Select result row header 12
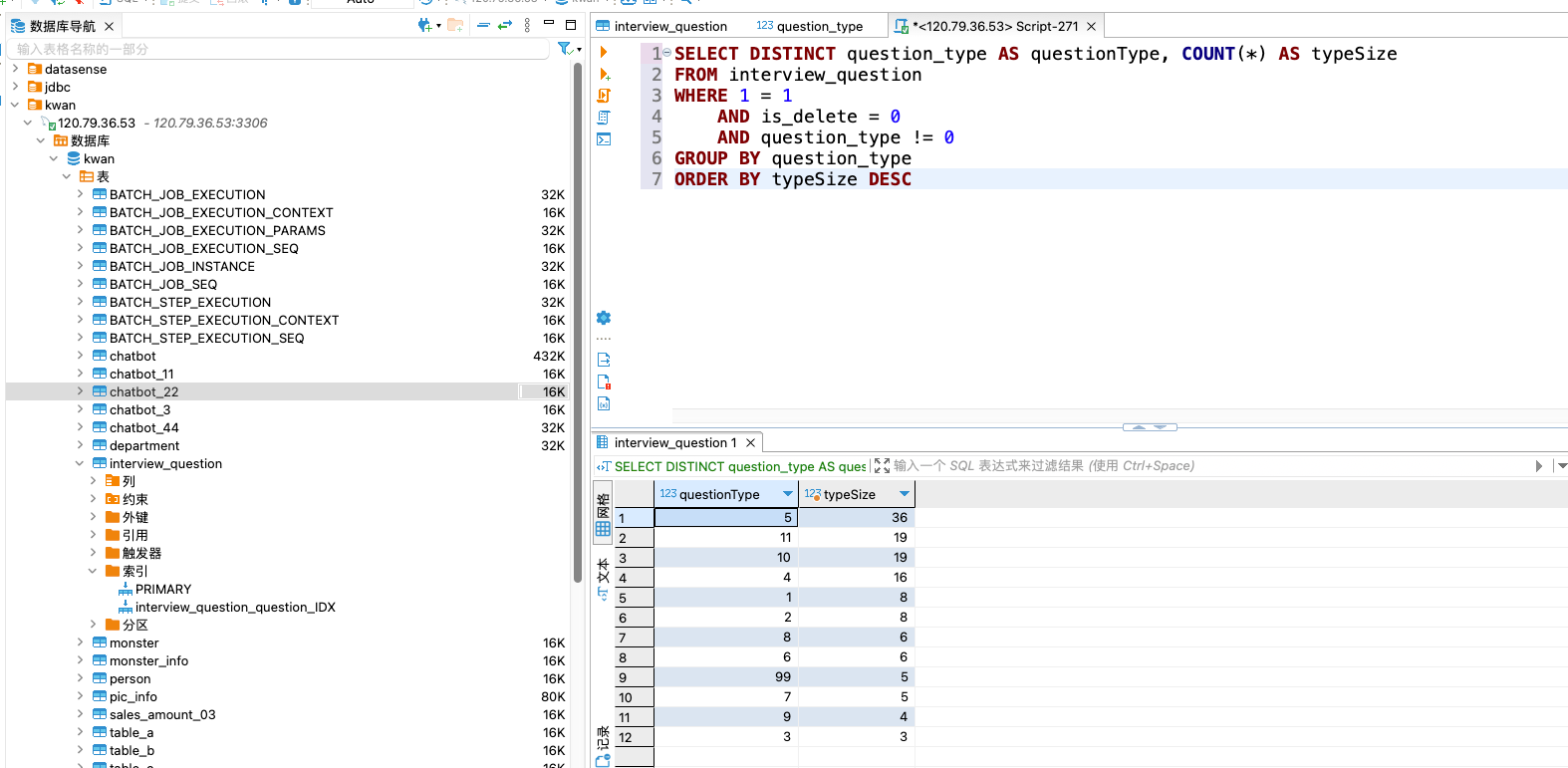 point(635,737)
